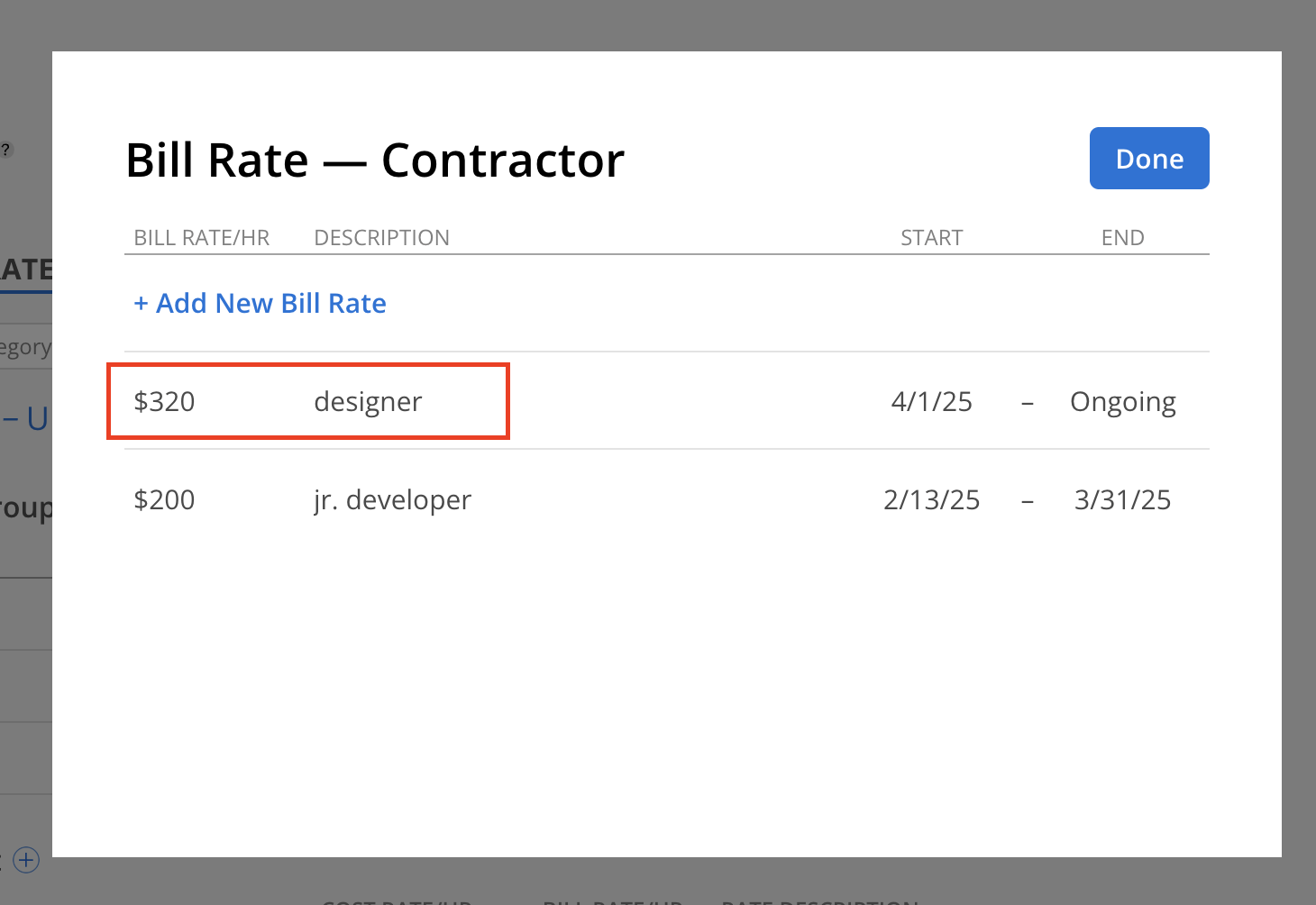Click the END column header
Image resolution: width=1316 pixels, height=905 pixels.
pos(1123,238)
